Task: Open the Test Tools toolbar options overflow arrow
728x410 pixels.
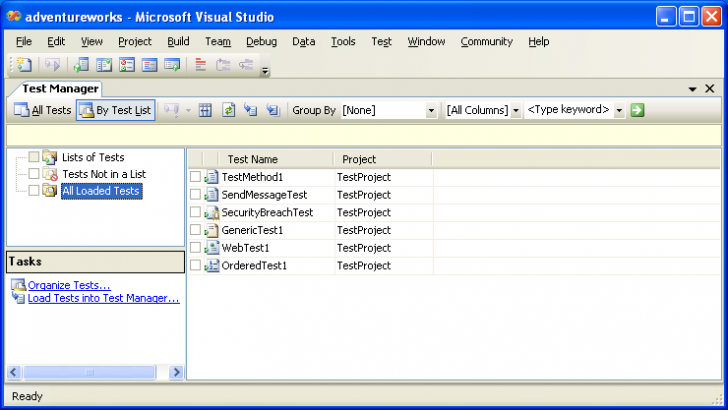Action: pos(265,70)
